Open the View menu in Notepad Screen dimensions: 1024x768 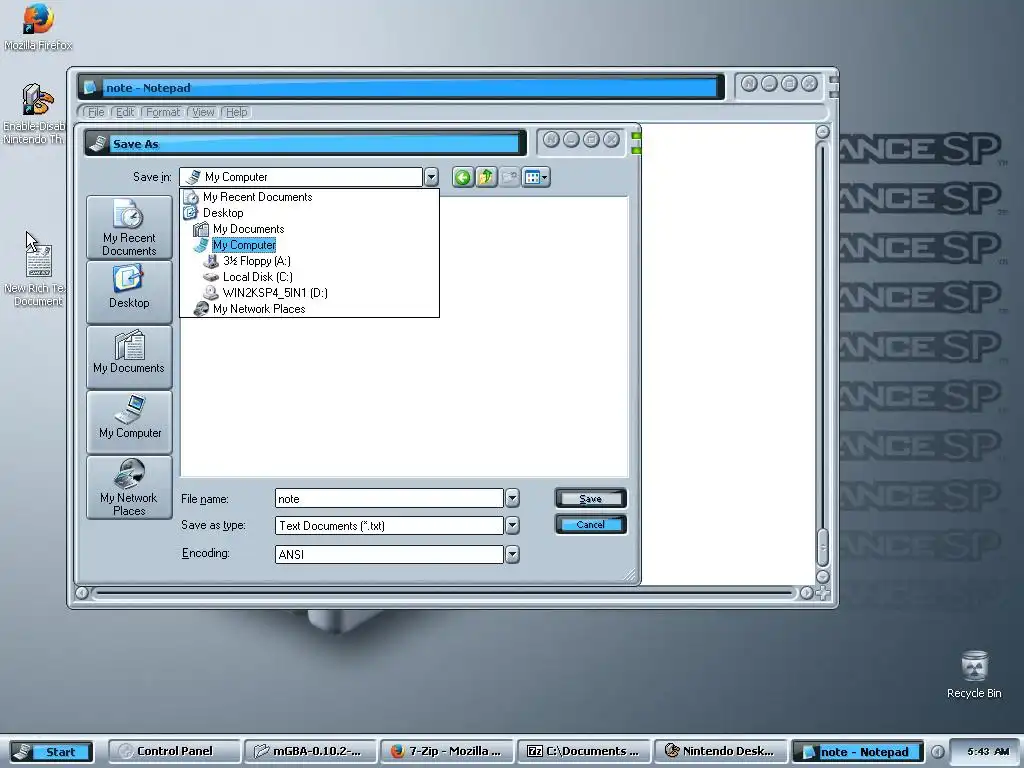point(203,112)
